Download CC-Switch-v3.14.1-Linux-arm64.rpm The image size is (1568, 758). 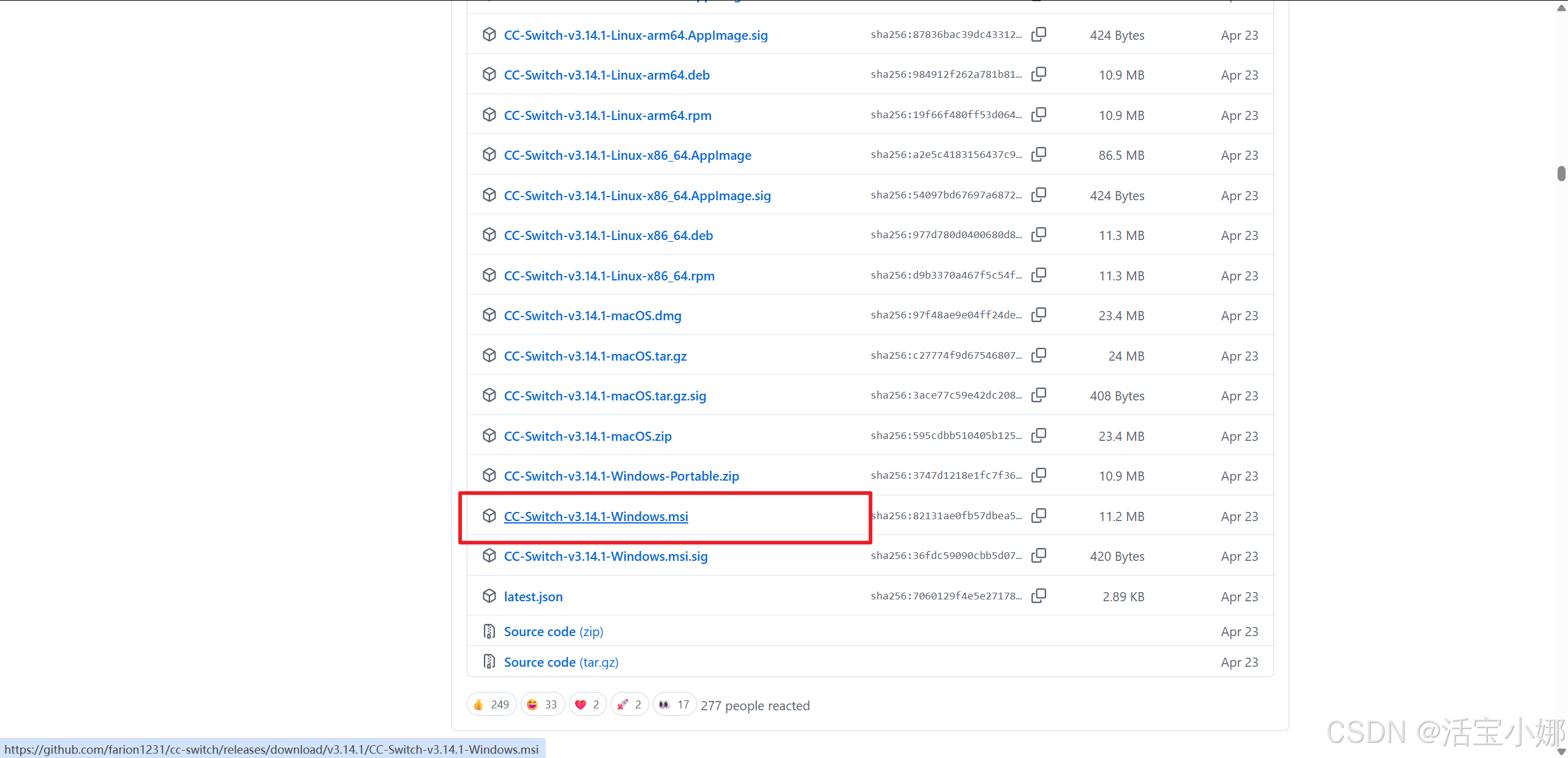[608, 116]
